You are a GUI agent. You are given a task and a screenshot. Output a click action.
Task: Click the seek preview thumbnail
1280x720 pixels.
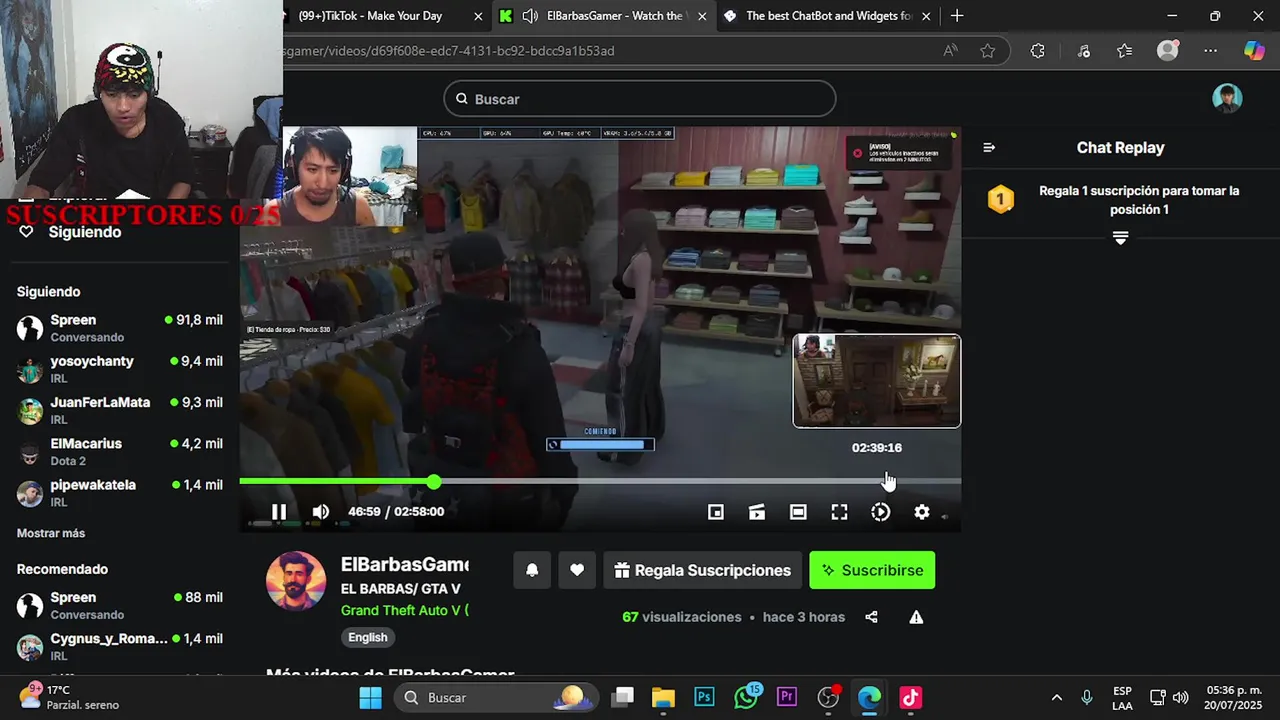pos(877,381)
